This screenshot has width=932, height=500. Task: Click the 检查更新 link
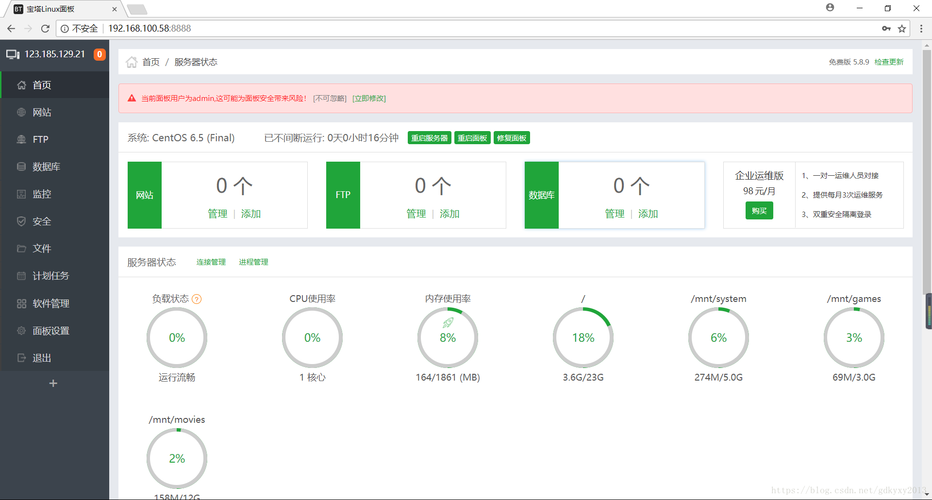pyautogui.click(x=888, y=62)
